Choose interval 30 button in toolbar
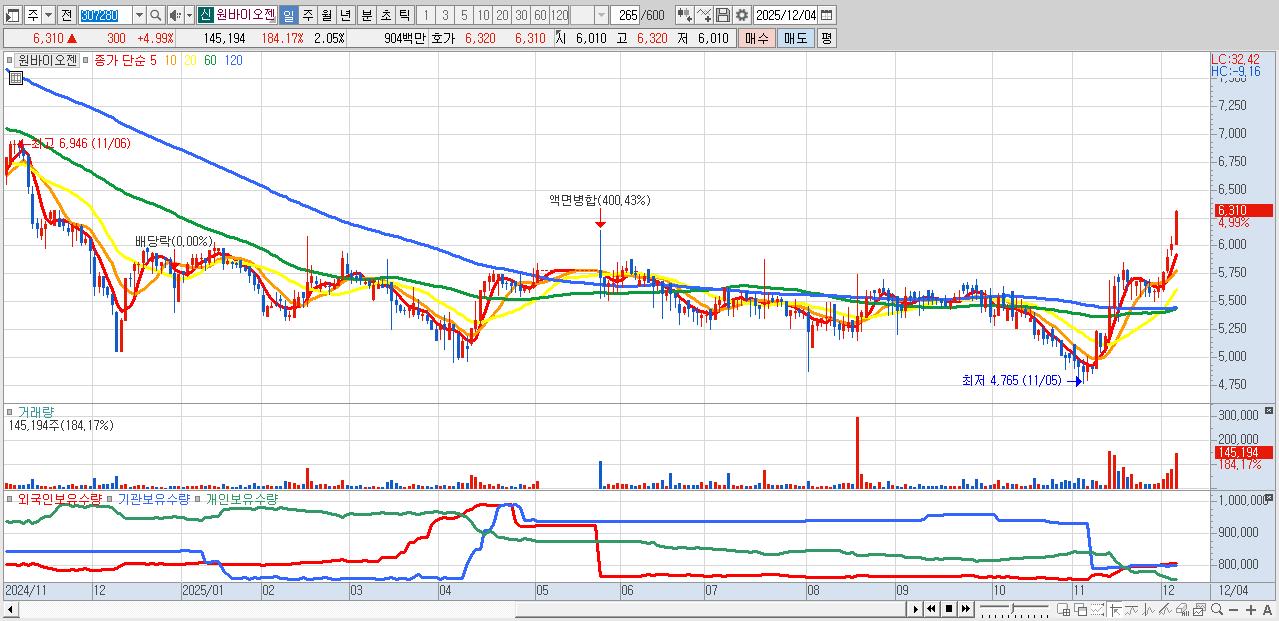 tap(521, 15)
